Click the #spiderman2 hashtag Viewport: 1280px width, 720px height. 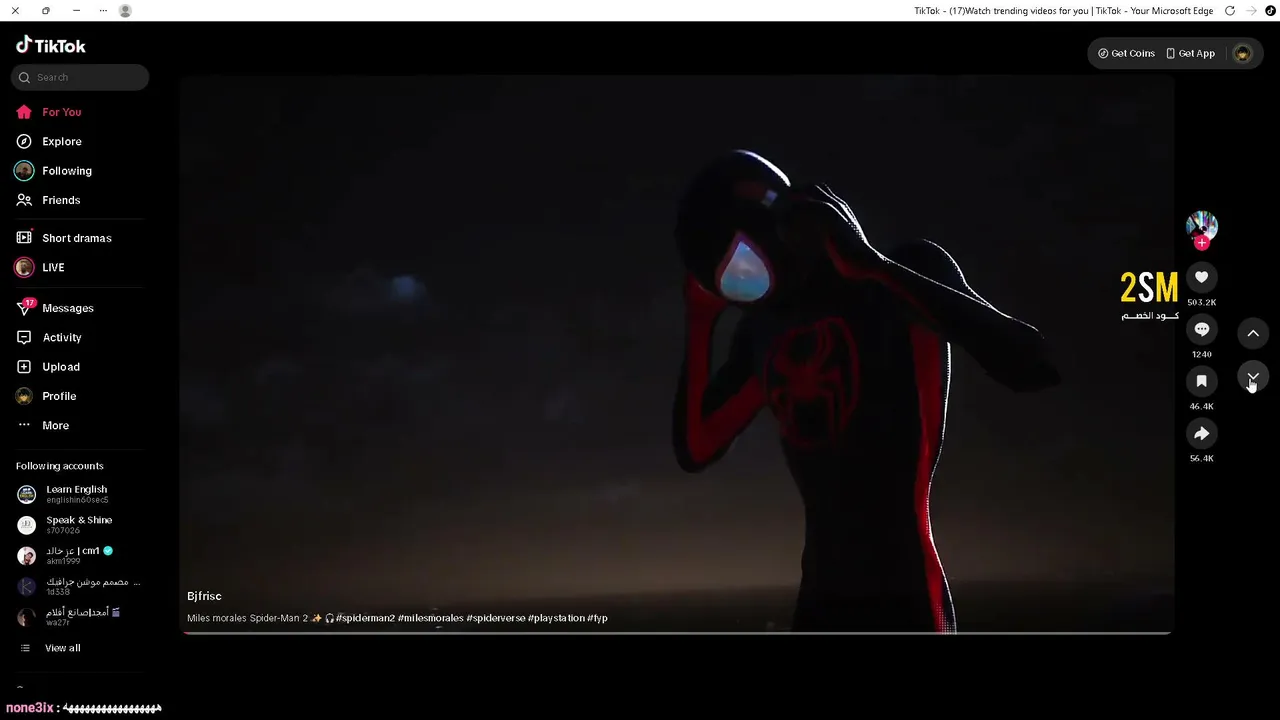pos(365,618)
